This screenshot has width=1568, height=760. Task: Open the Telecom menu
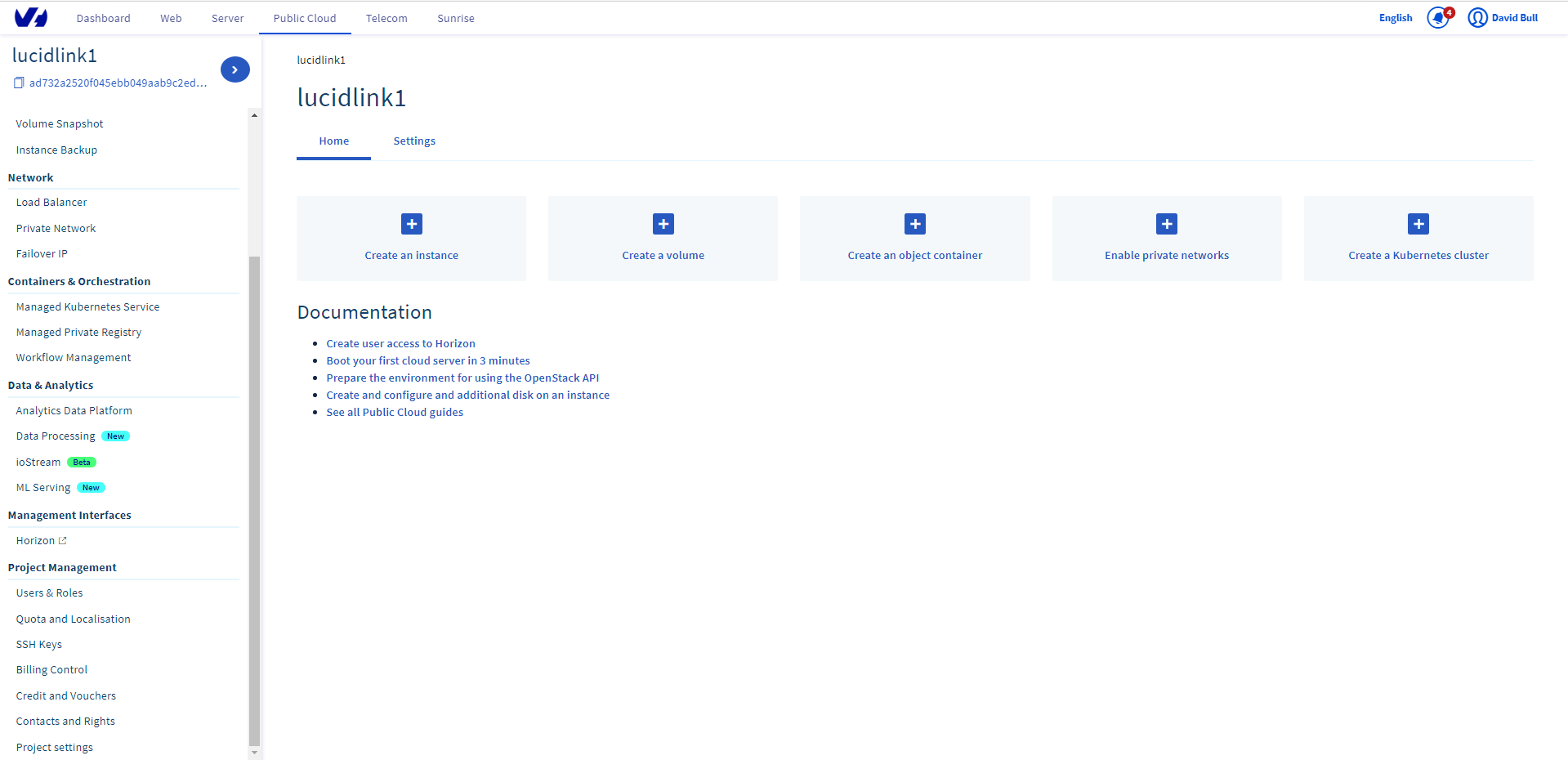point(386,18)
